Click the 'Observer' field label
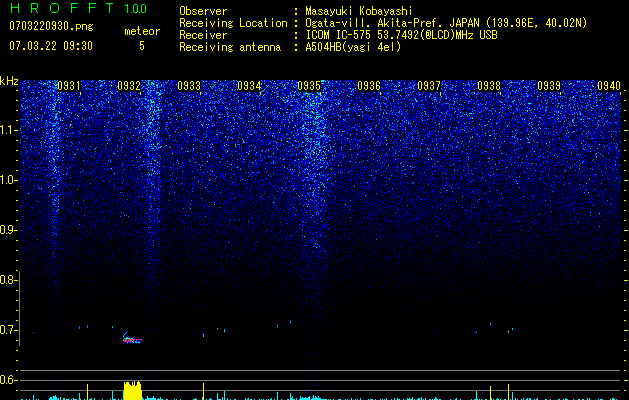 pos(203,11)
